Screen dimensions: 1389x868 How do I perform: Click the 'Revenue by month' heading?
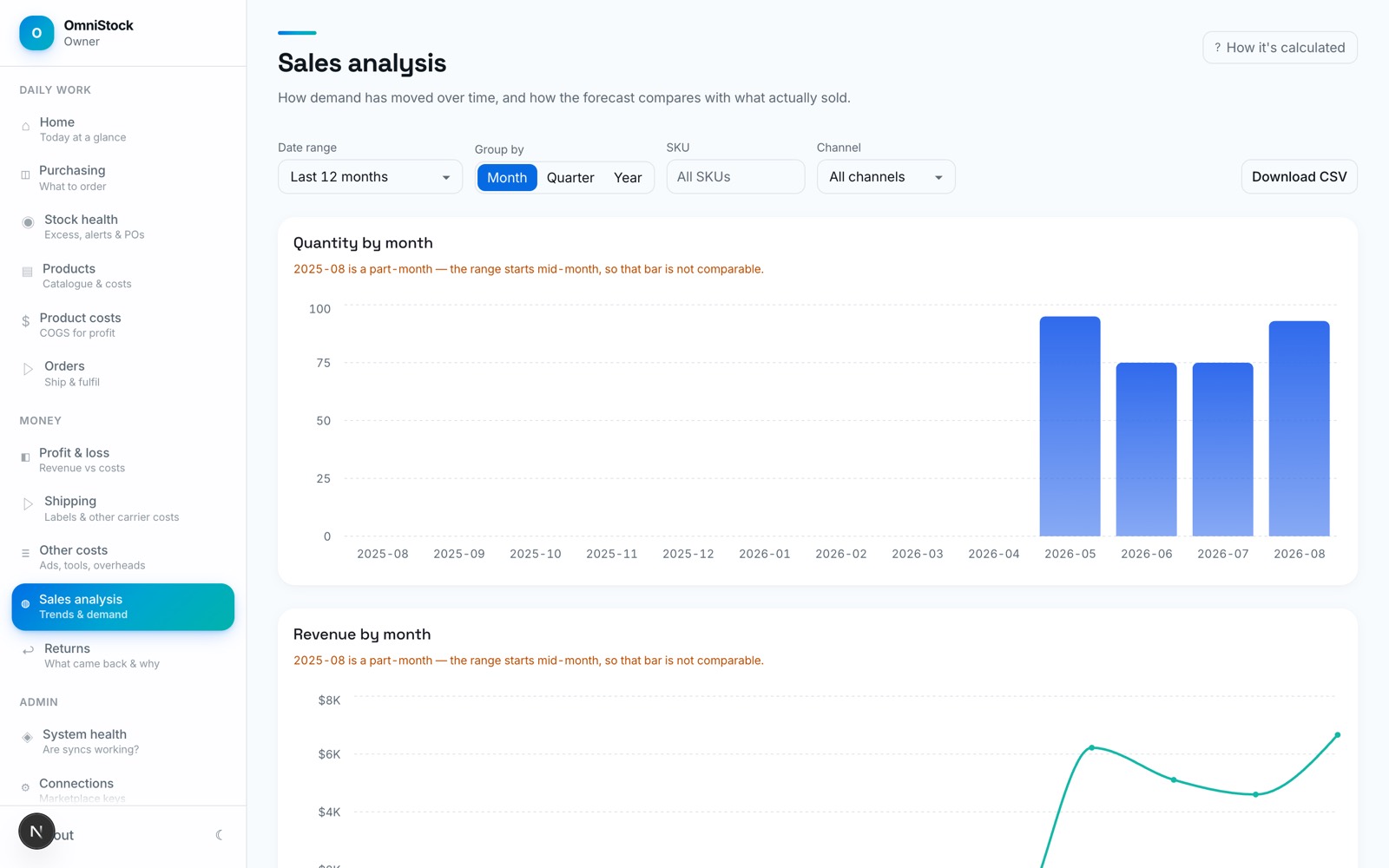pyautogui.click(x=362, y=635)
